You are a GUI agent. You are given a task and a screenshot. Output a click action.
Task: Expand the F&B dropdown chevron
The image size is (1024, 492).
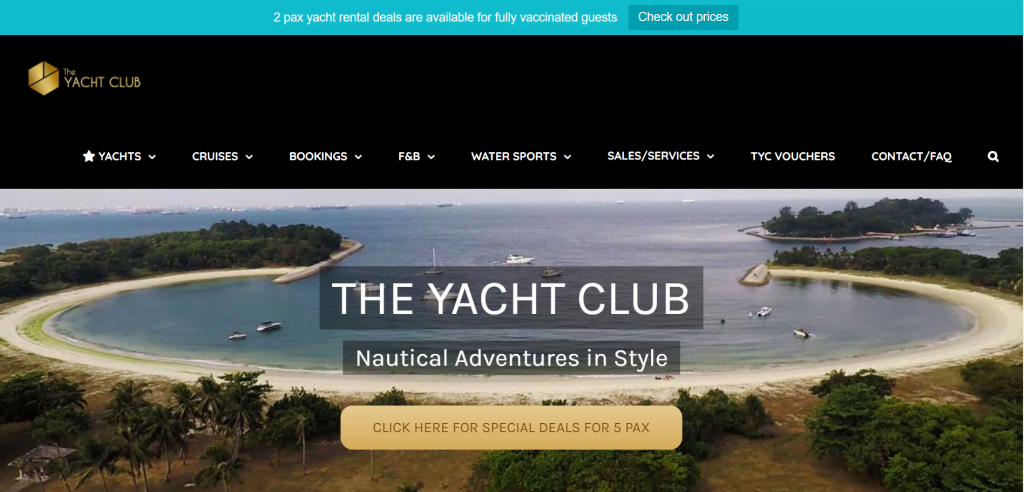[431, 157]
